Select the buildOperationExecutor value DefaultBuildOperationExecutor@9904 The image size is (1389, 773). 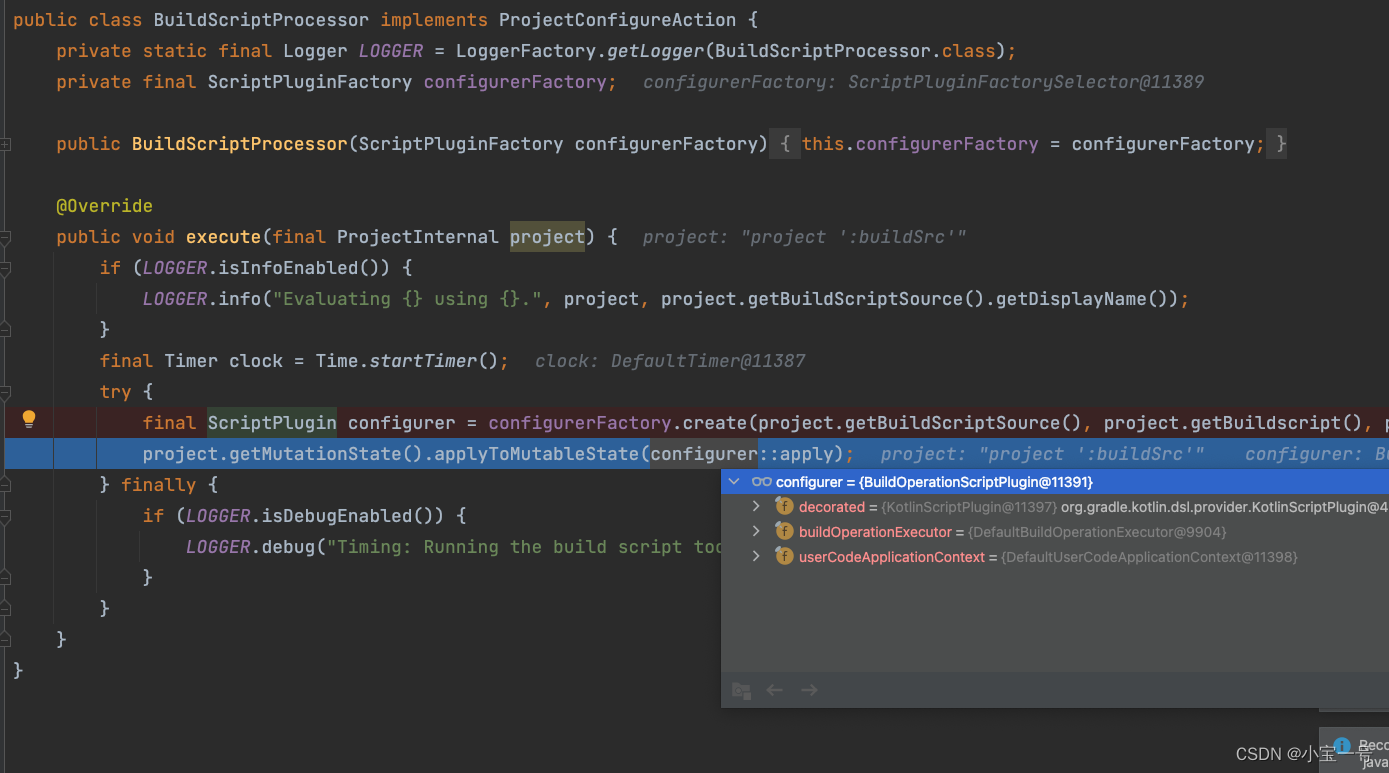click(1096, 532)
